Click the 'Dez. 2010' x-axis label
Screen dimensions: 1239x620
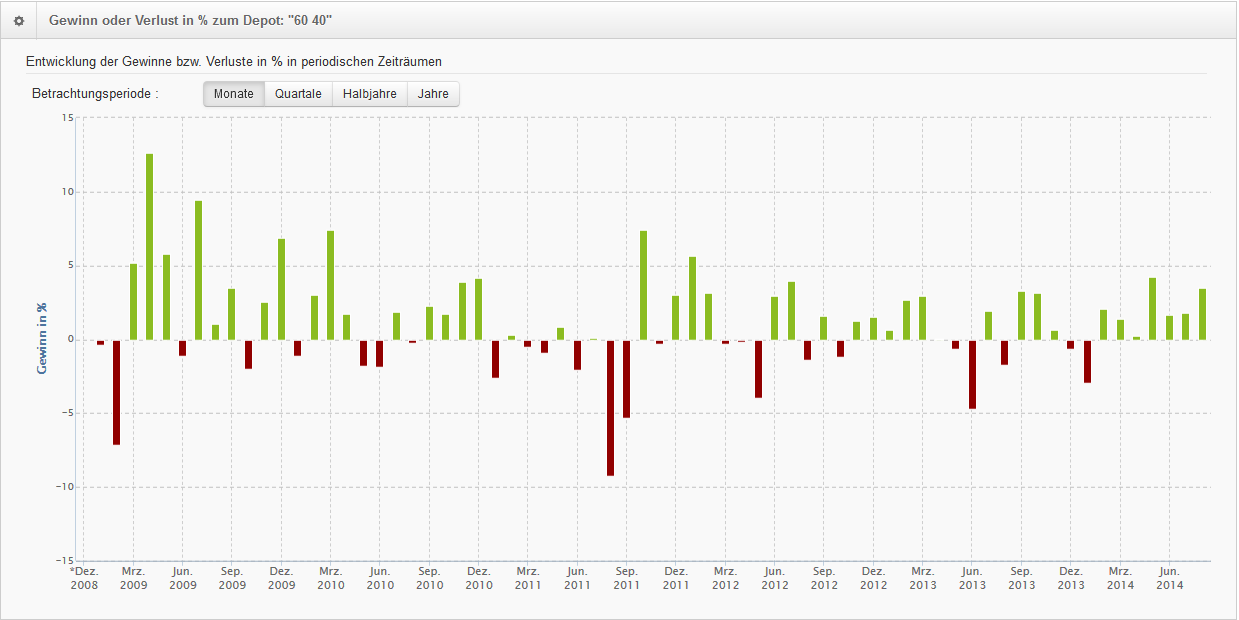pos(479,578)
